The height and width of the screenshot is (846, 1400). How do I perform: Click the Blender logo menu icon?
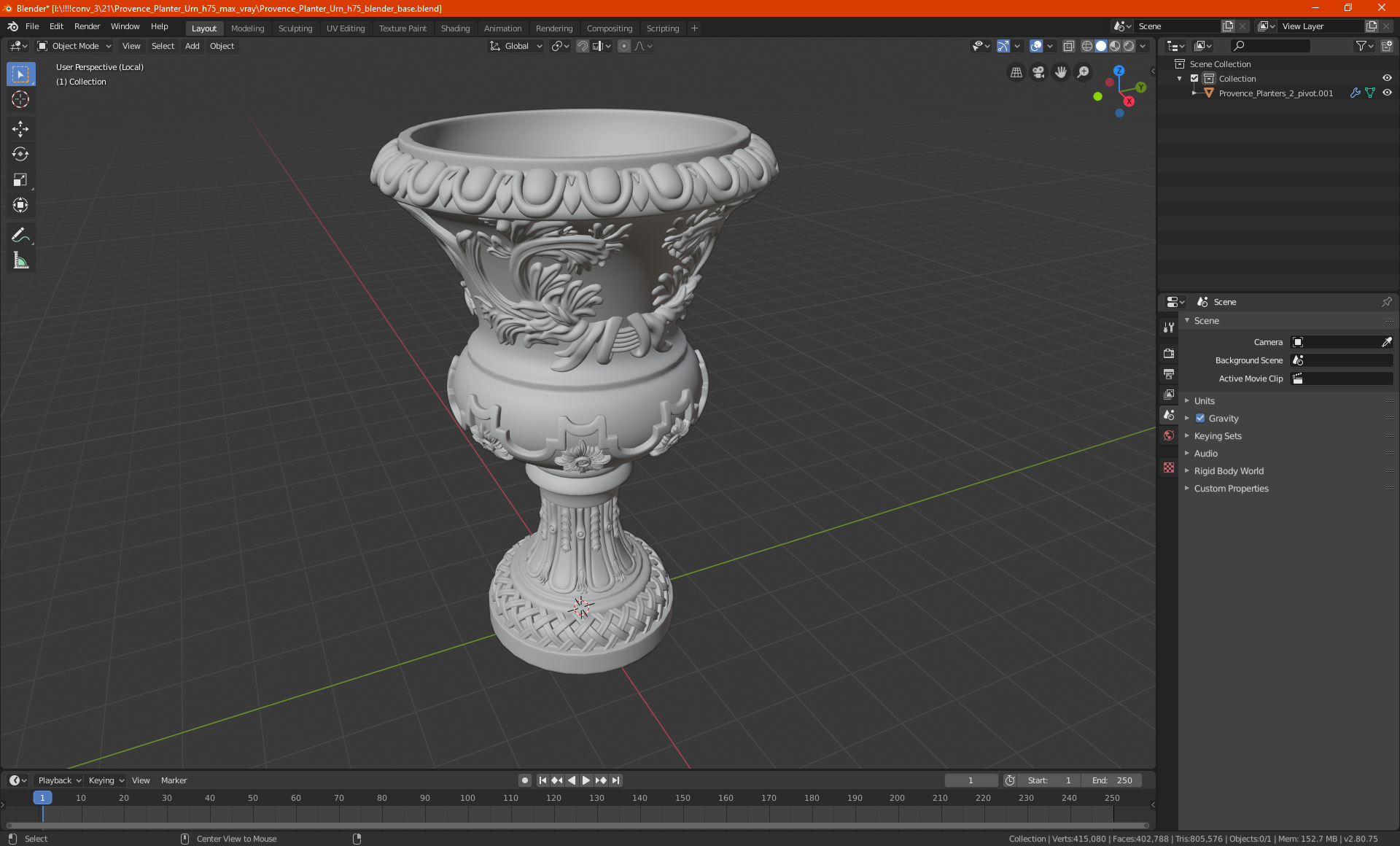(12, 26)
